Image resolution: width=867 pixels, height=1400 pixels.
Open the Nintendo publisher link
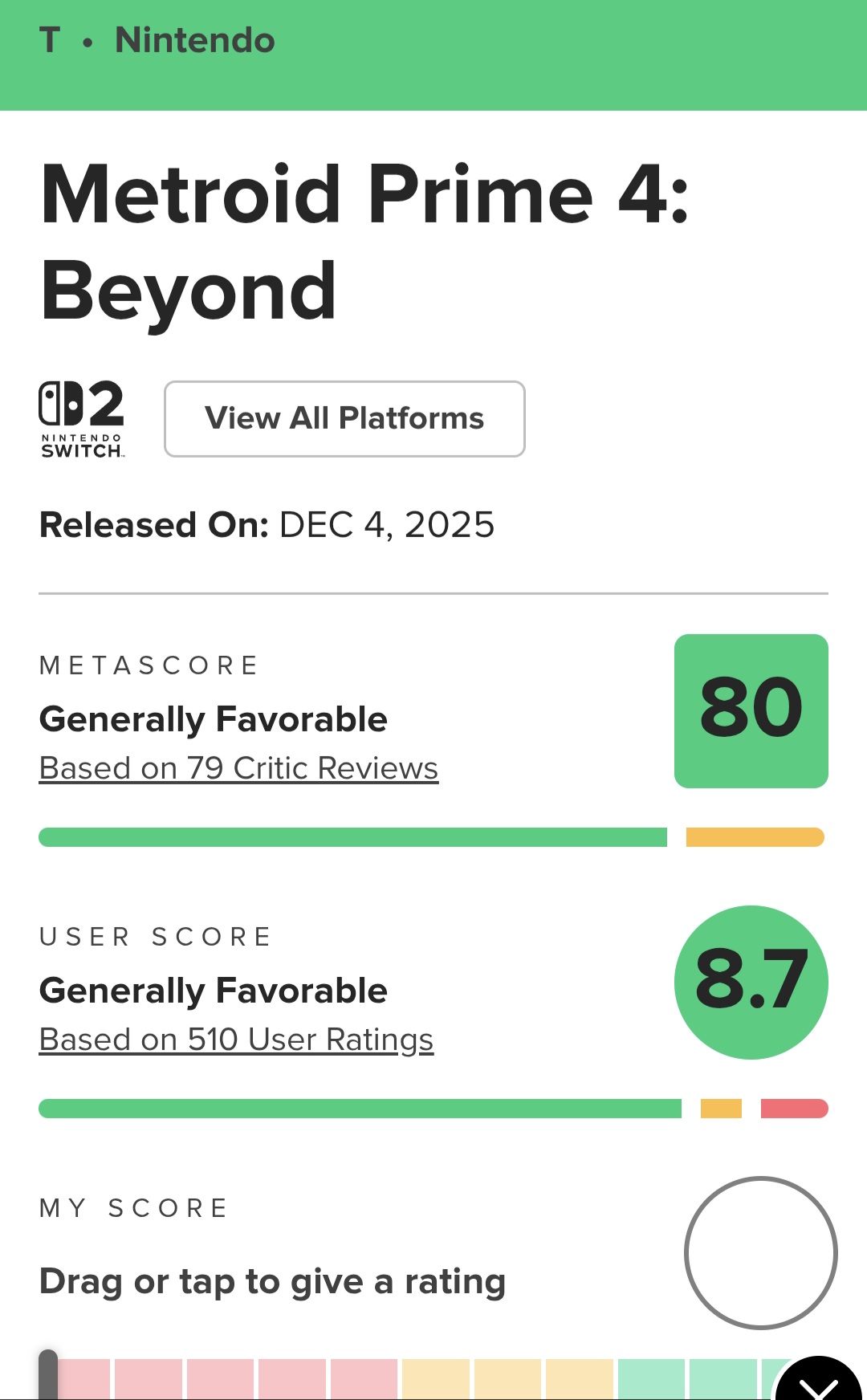pos(194,40)
